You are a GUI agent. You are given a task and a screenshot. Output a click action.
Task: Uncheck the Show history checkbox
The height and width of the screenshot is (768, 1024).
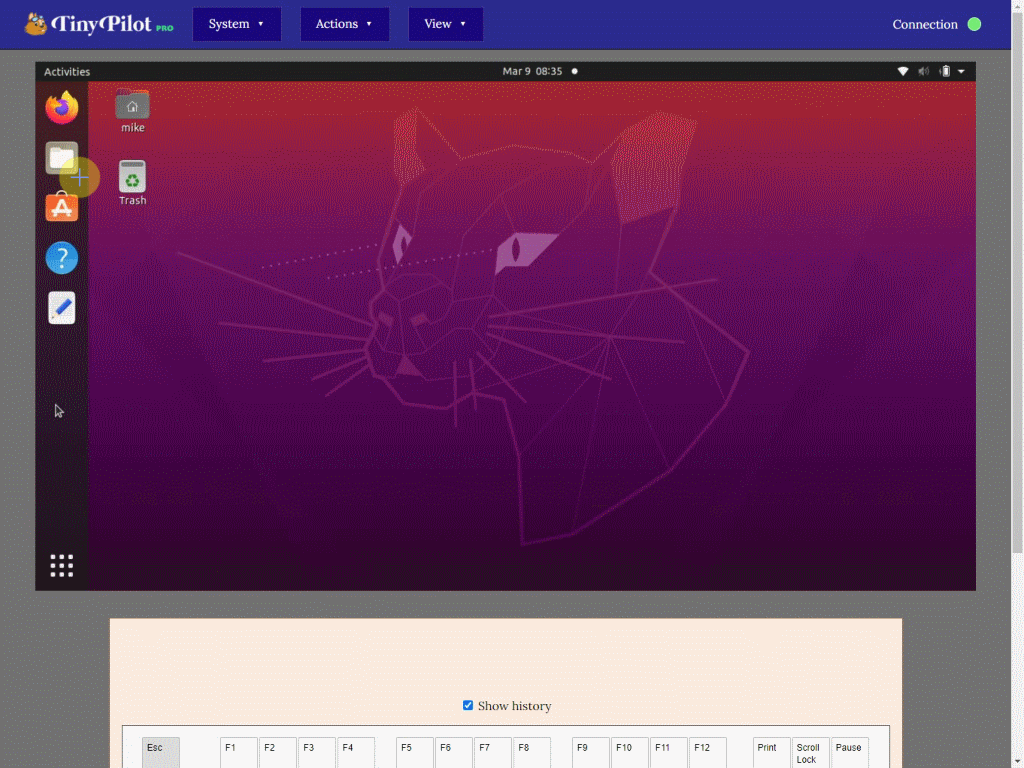click(x=468, y=705)
